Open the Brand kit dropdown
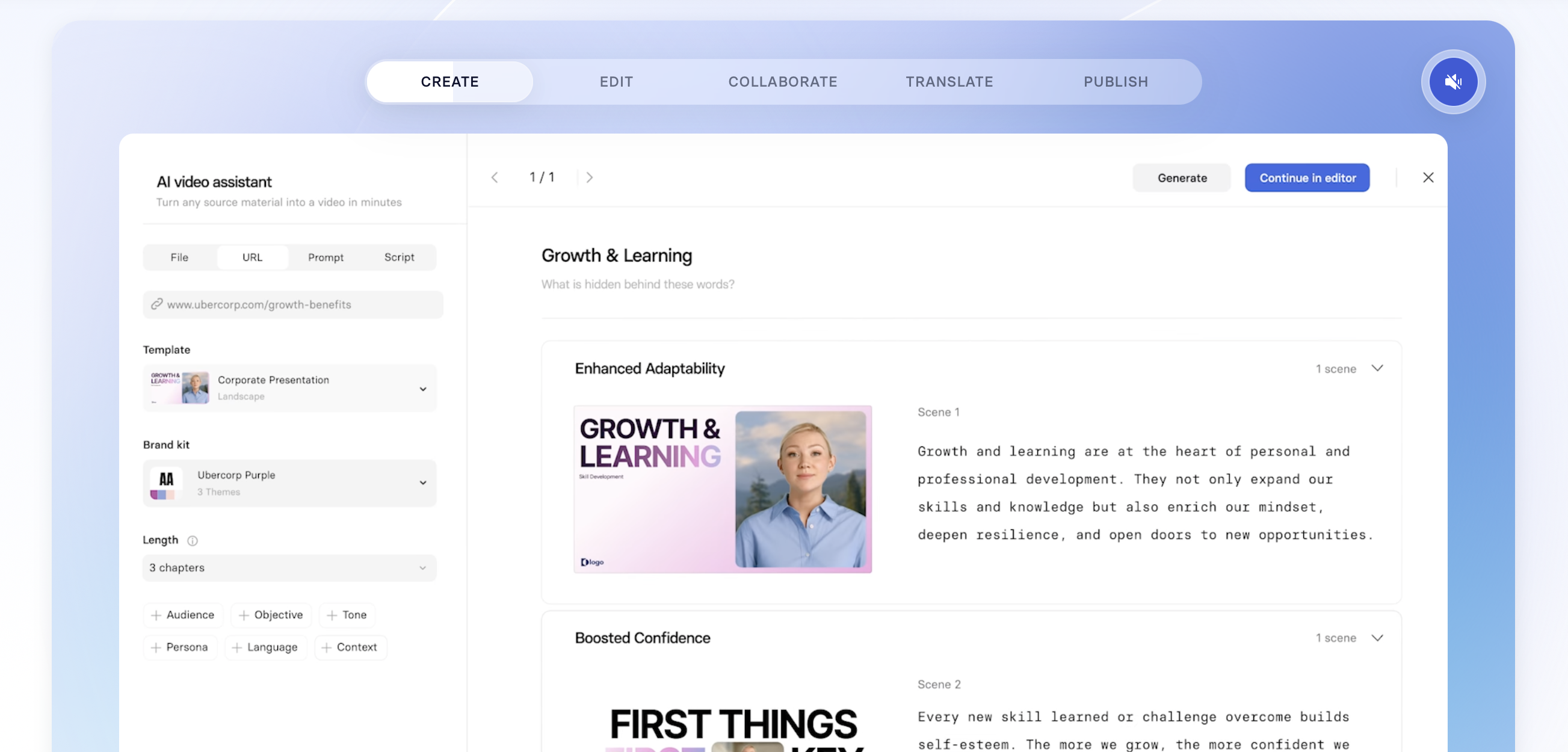Viewport: 1568px width, 752px height. click(290, 483)
